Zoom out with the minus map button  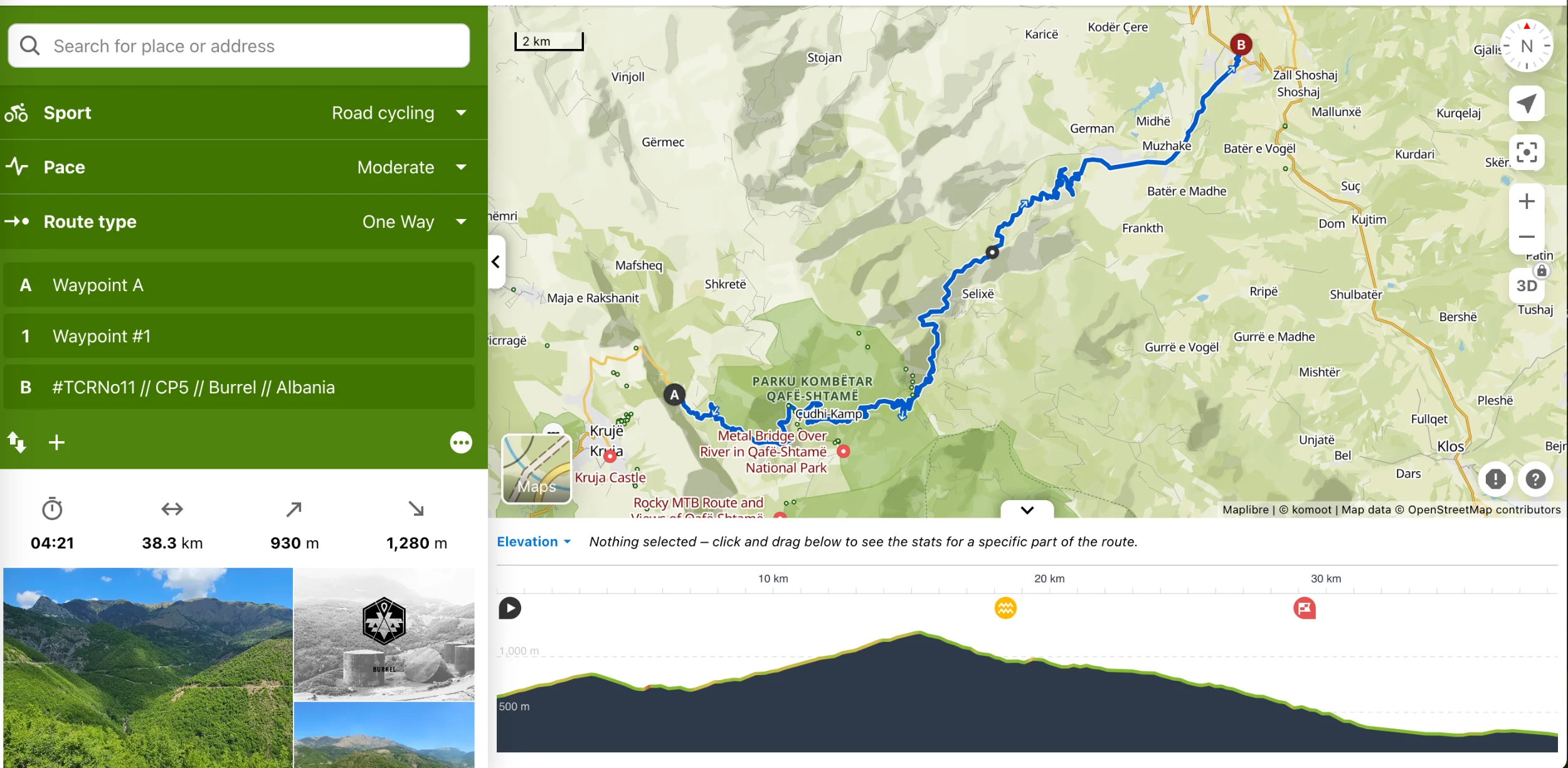1527,237
